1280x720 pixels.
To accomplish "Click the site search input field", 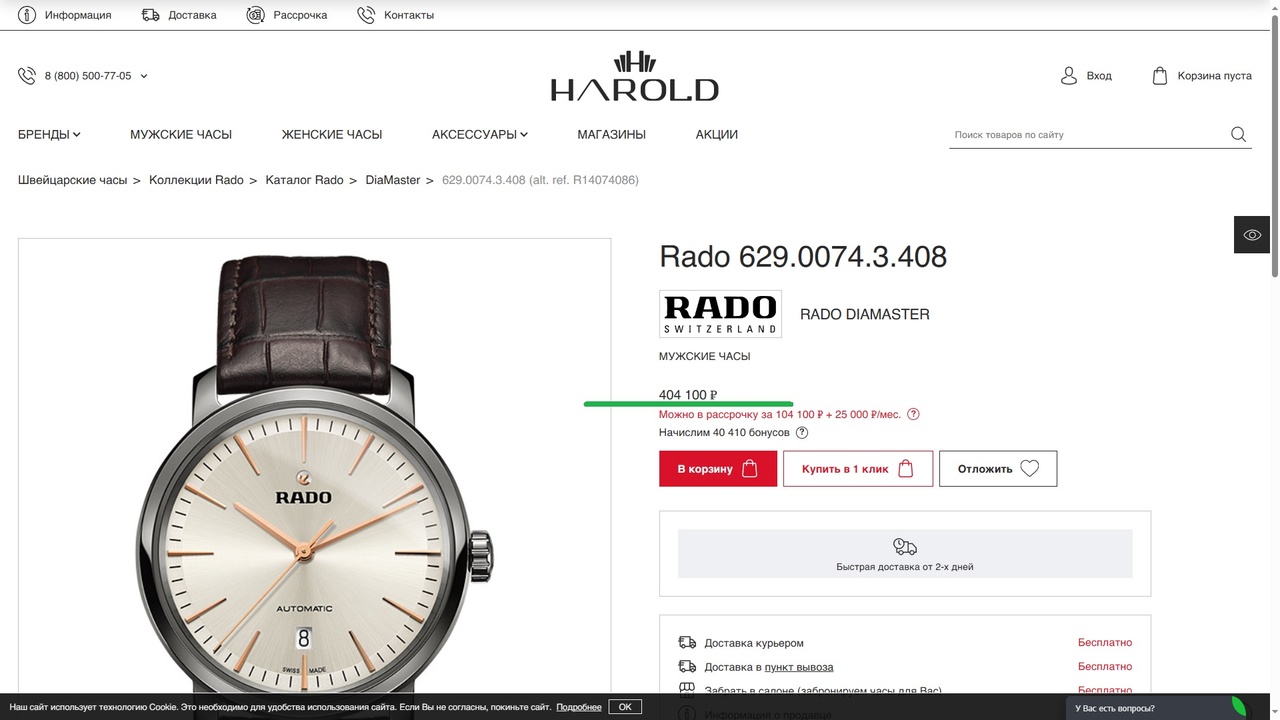I will pos(1088,135).
